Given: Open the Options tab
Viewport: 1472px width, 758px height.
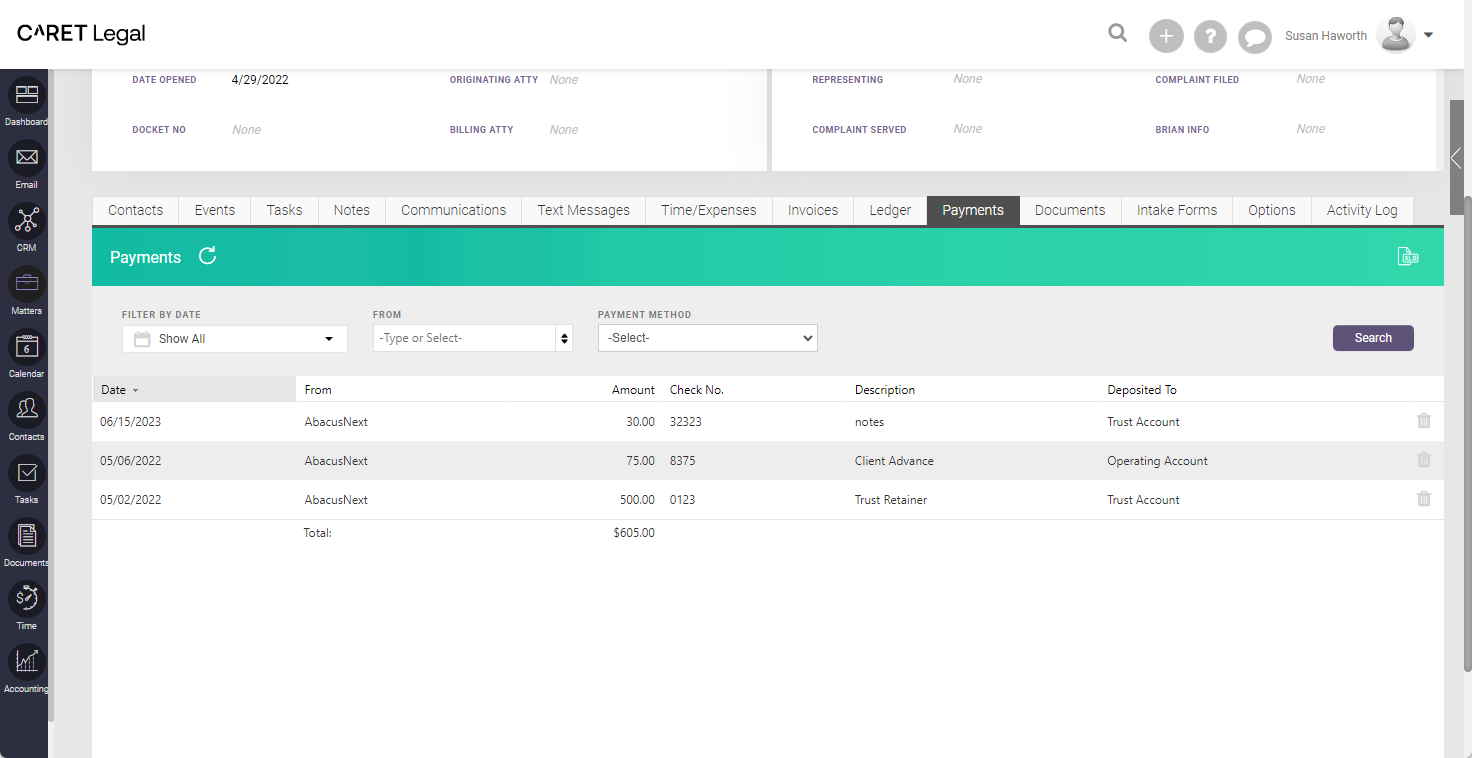Looking at the screenshot, I should pyautogui.click(x=1272, y=210).
